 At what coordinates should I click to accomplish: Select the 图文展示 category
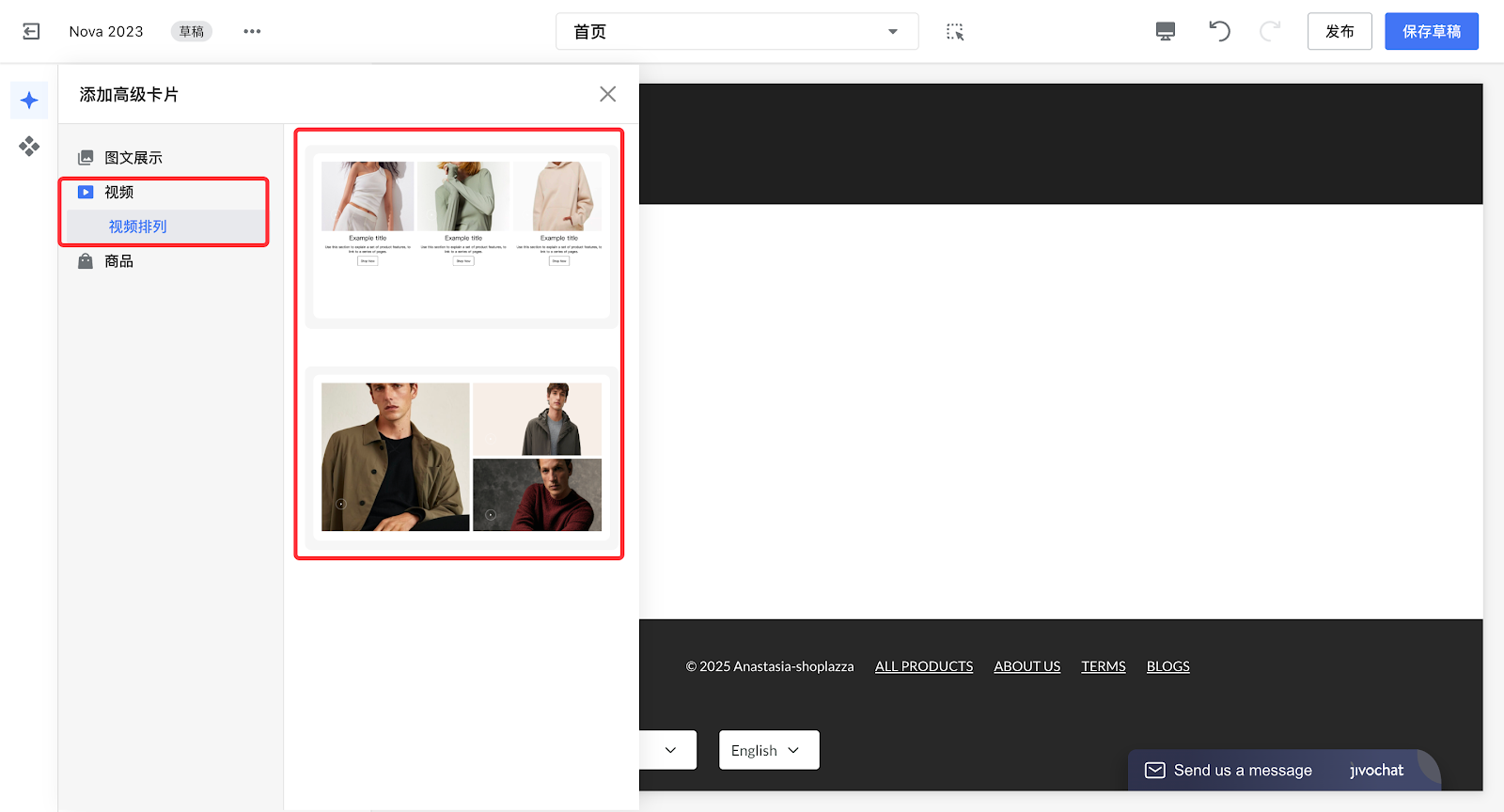point(133,158)
